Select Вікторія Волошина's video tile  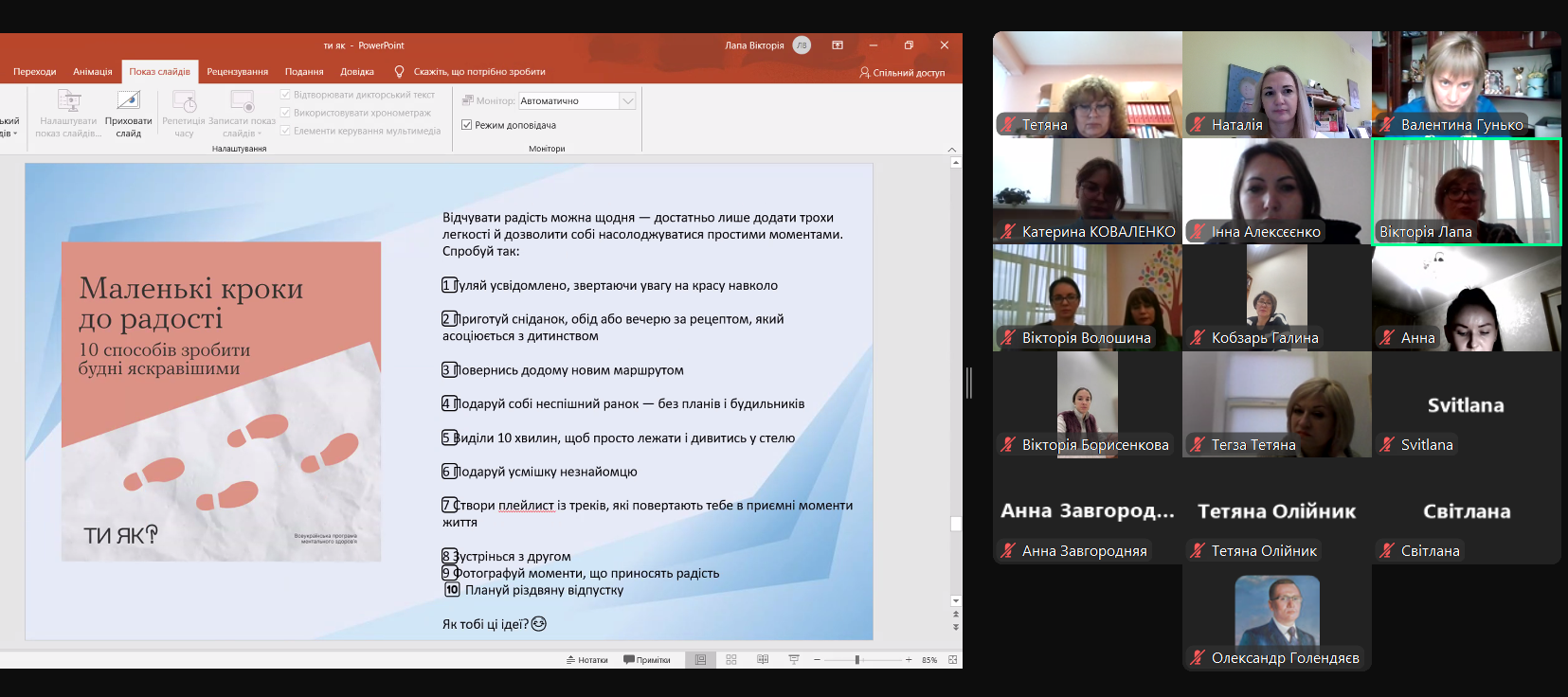1087,298
